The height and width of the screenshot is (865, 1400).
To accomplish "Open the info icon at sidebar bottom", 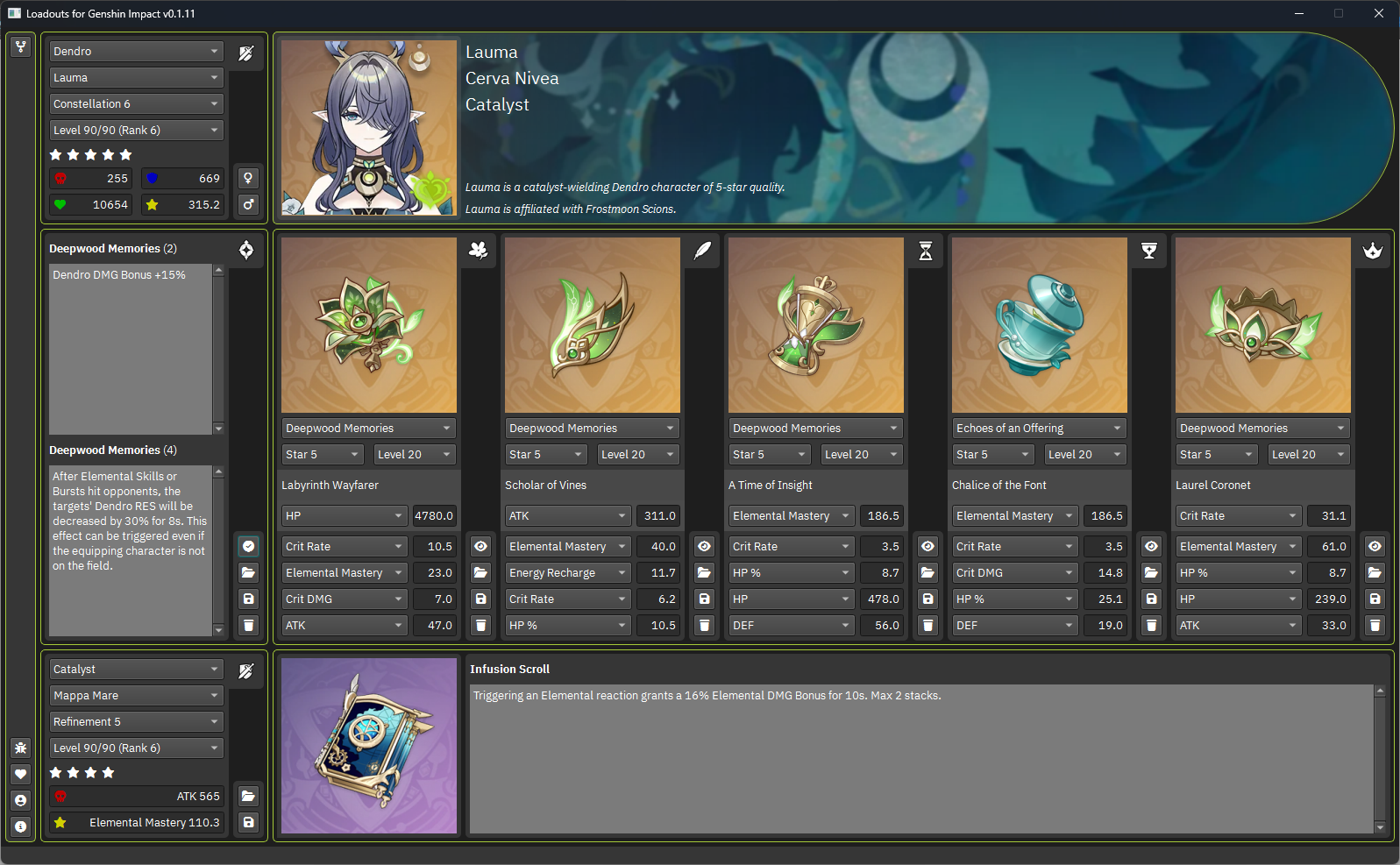I will point(21,826).
